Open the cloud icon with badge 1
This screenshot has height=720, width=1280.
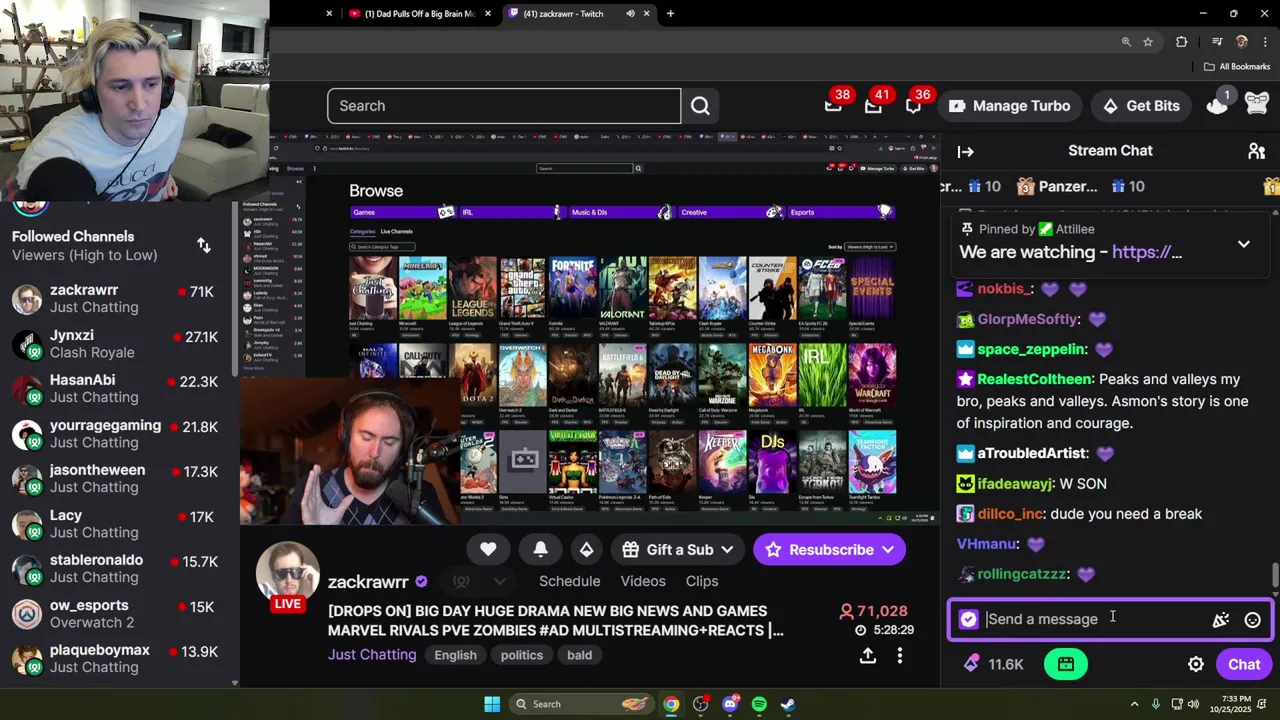click(1217, 105)
